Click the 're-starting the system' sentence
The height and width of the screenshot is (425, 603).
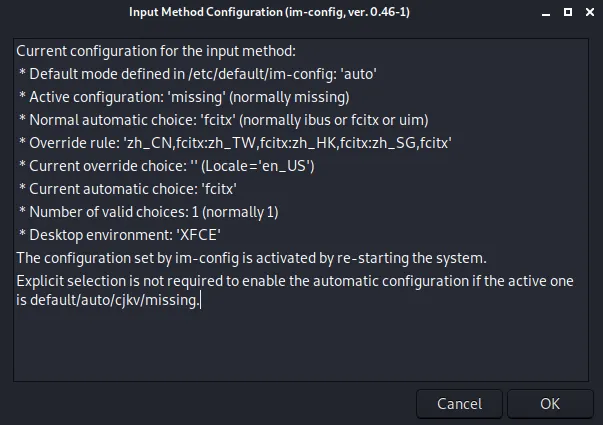(x=250, y=258)
